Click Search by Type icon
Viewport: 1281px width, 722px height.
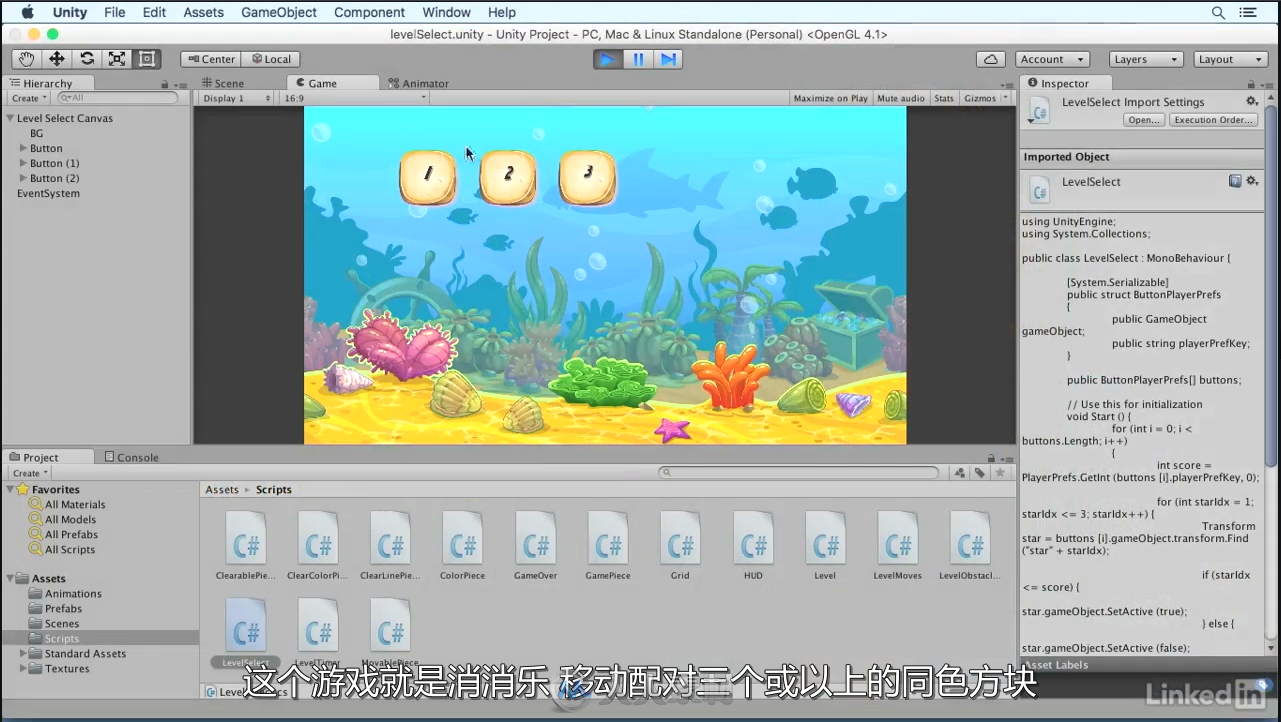pyautogui.click(x=960, y=473)
